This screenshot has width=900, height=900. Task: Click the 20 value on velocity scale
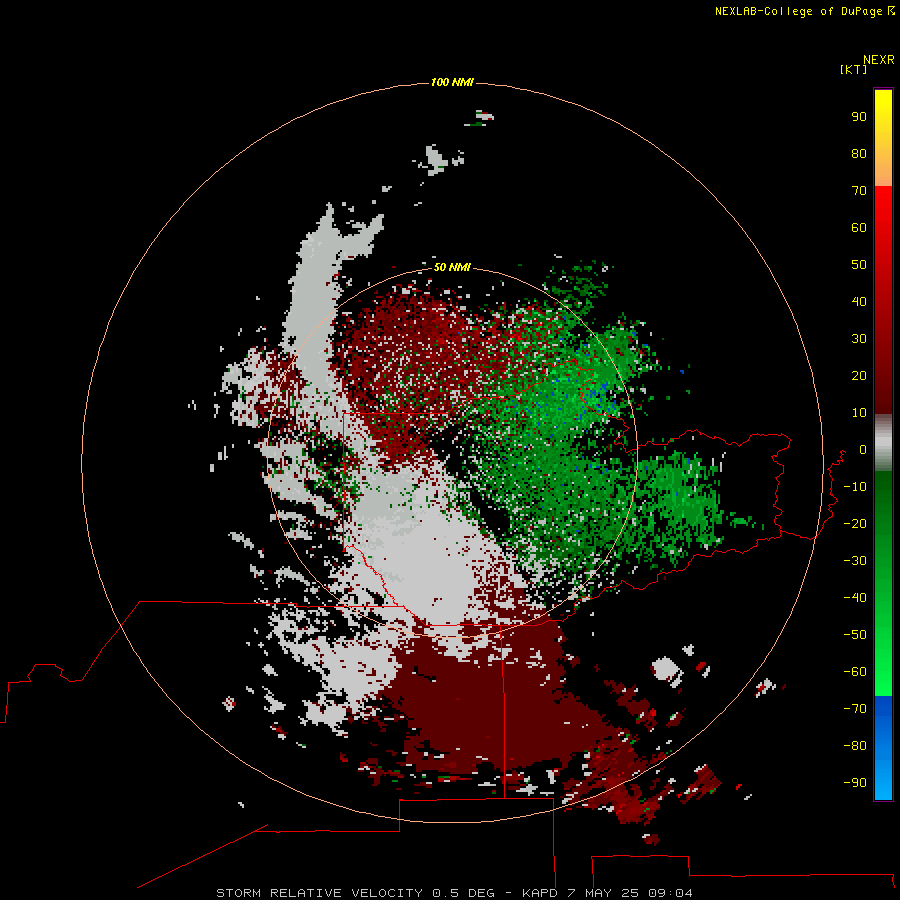(859, 375)
